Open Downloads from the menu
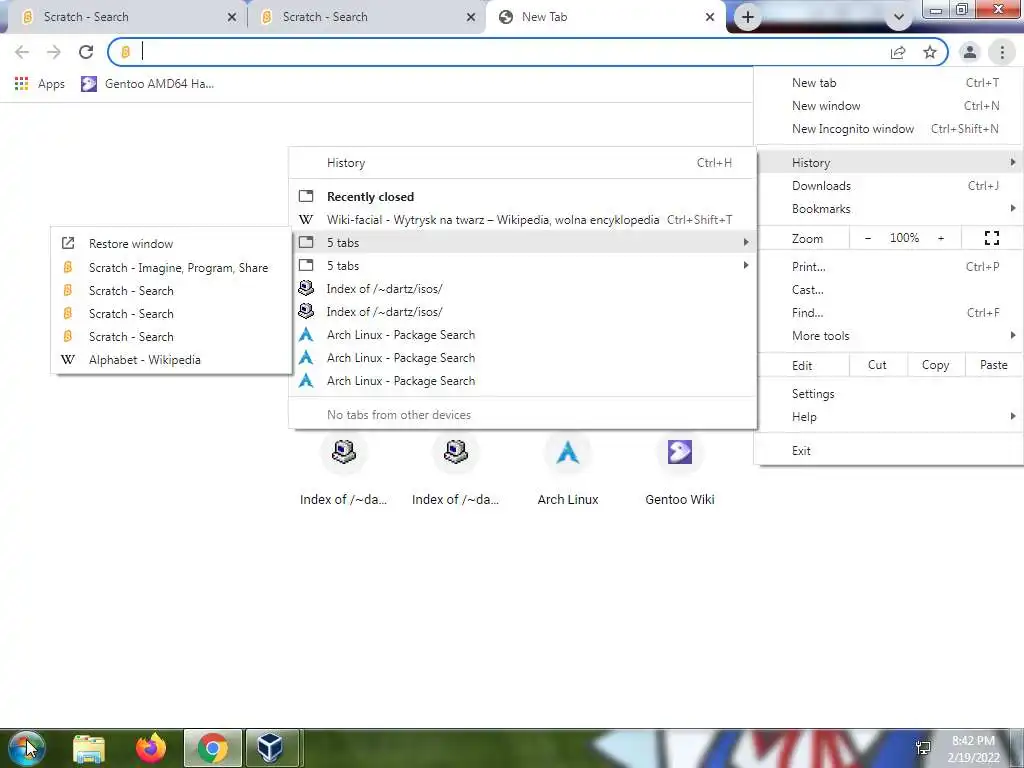This screenshot has width=1024, height=768. pyautogui.click(x=889, y=186)
